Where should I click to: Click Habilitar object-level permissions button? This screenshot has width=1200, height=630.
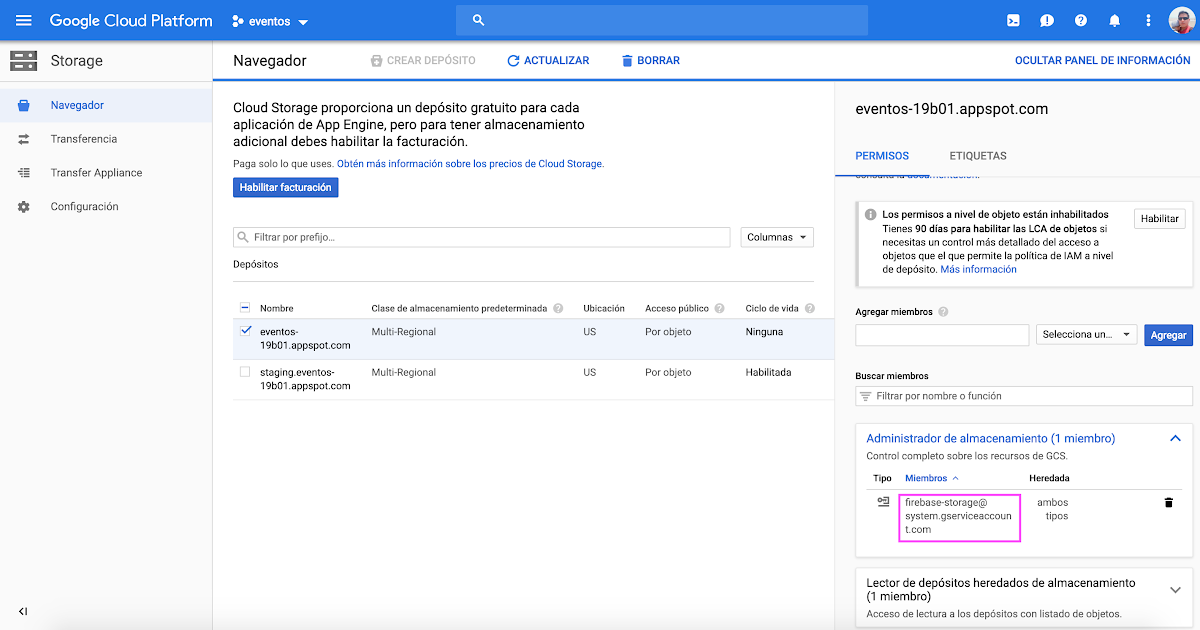point(1160,218)
